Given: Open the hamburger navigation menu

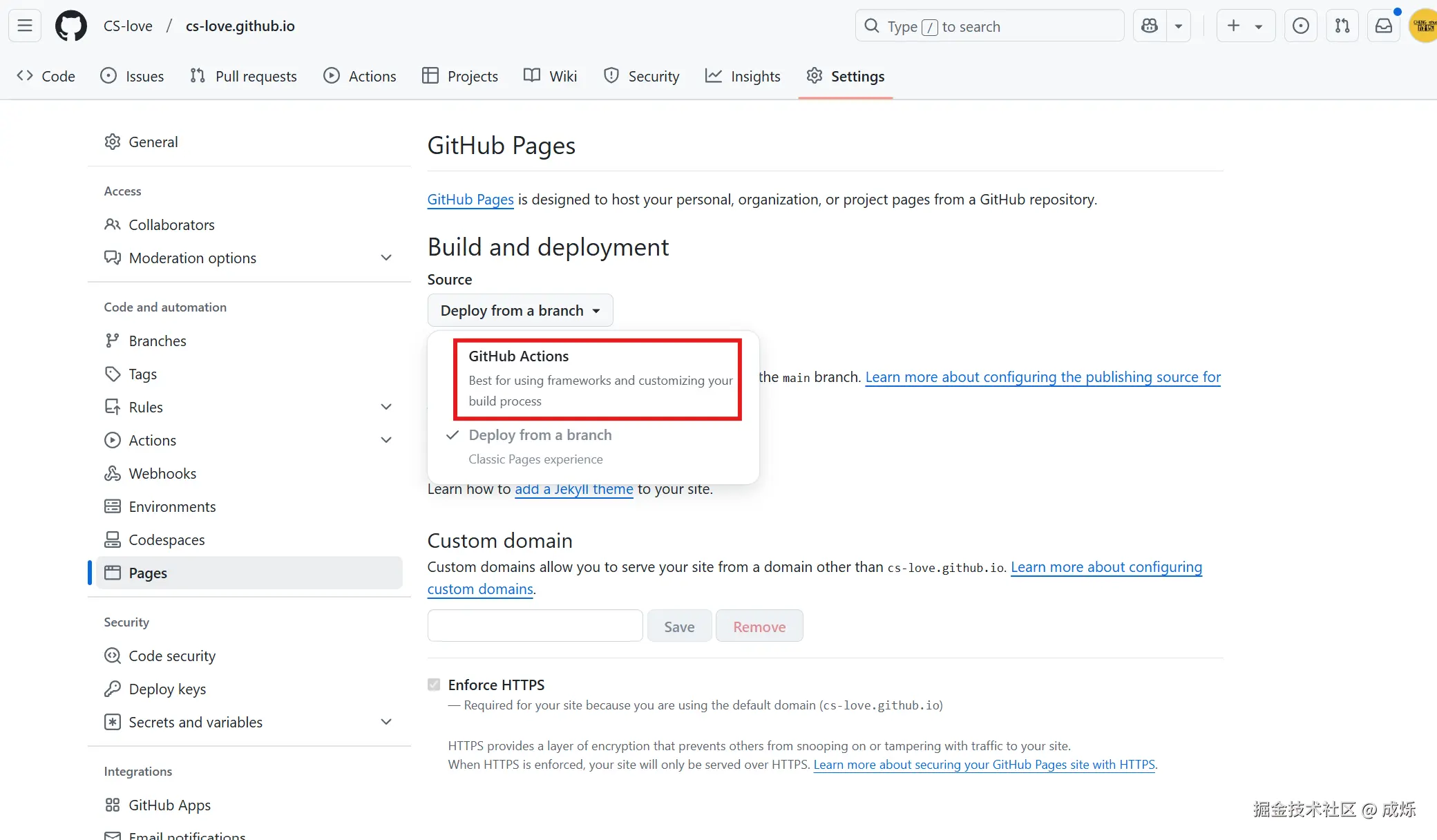Looking at the screenshot, I should pos(25,26).
